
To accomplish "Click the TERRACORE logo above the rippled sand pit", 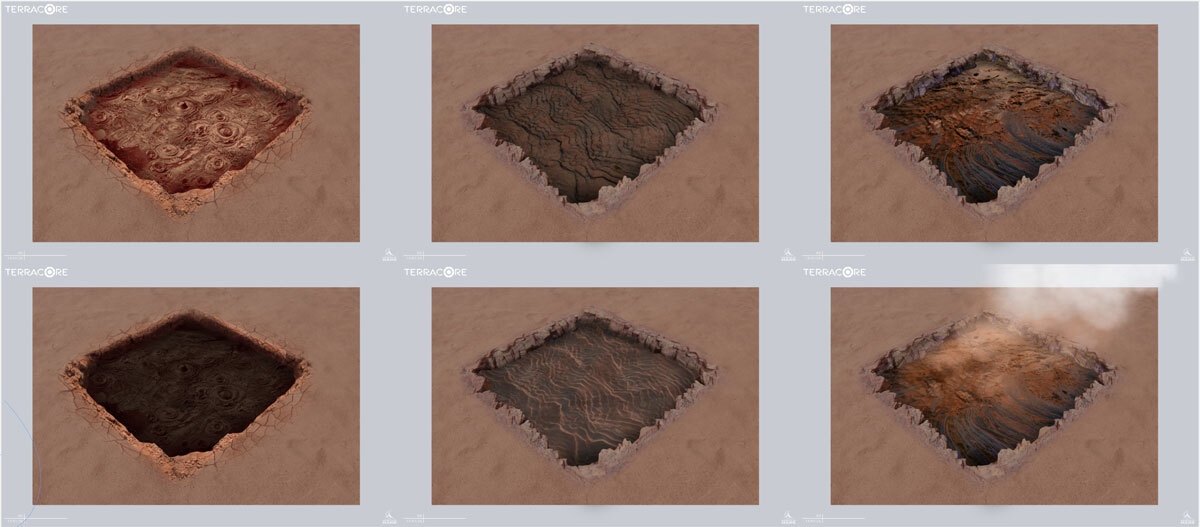I will pos(435,272).
